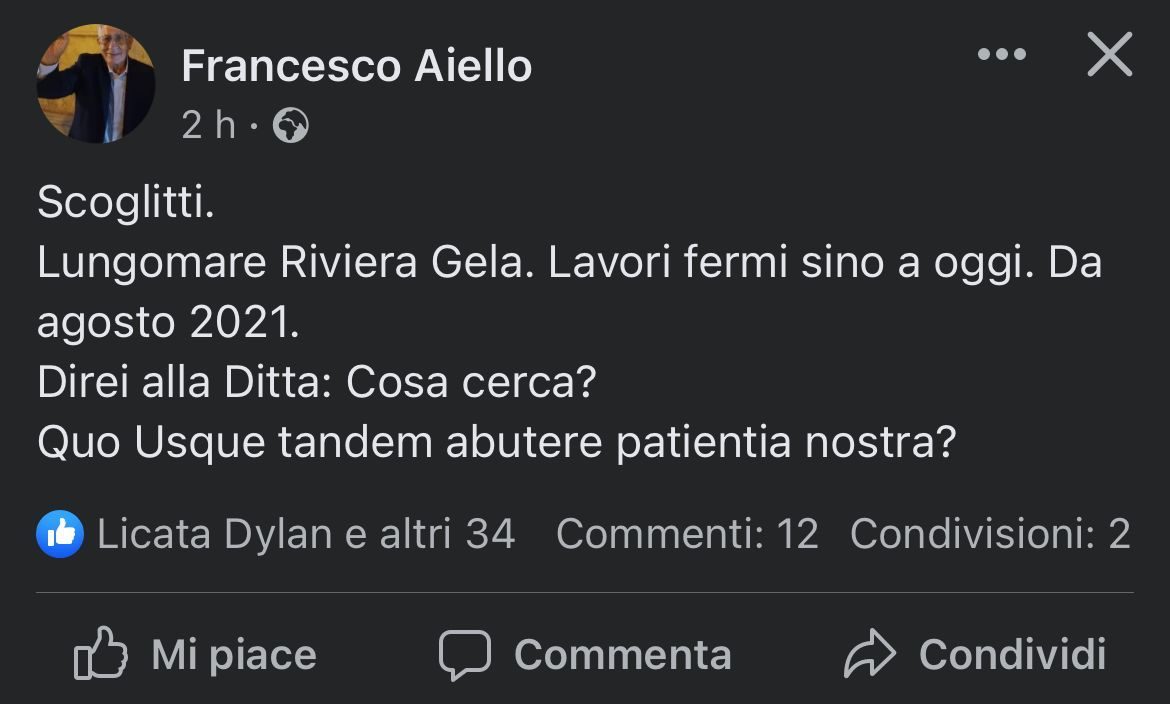The image size is (1170, 704).
Task: Show the "Condivisioni: 2" shares list
Action: (990, 534)
